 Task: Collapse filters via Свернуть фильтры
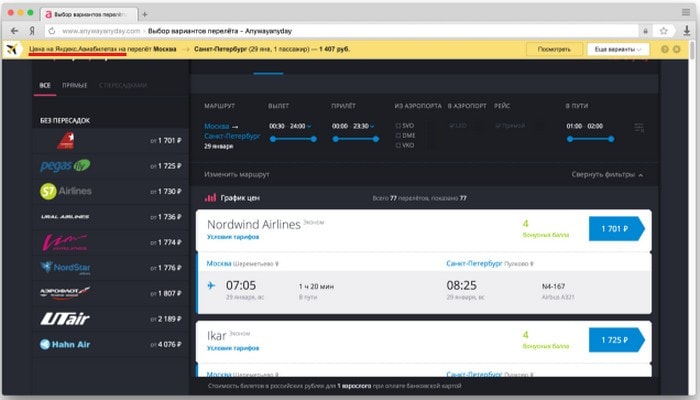click(607, 175)
